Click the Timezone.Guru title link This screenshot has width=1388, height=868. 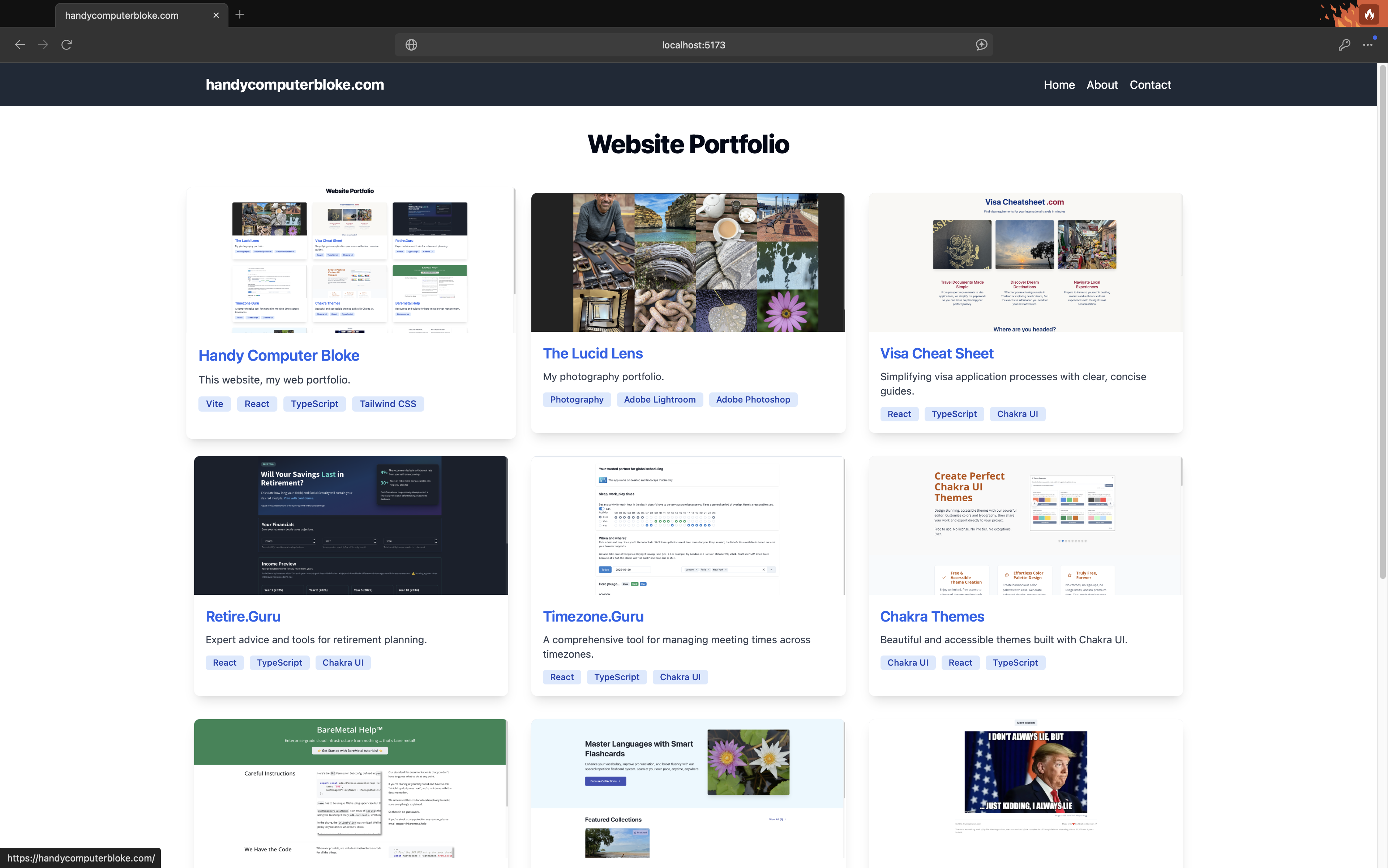click(x=593, y=616)
